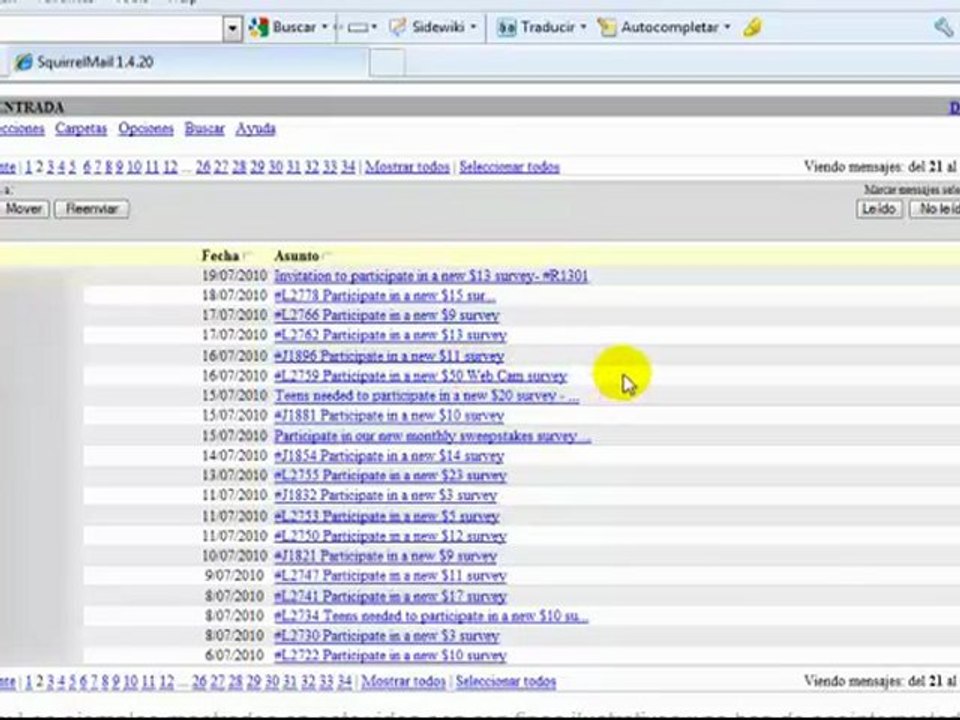The width and height of the screenshot is (960, 720).
Task: Open message #L2730 $3 survey
Action: point(386,636)
